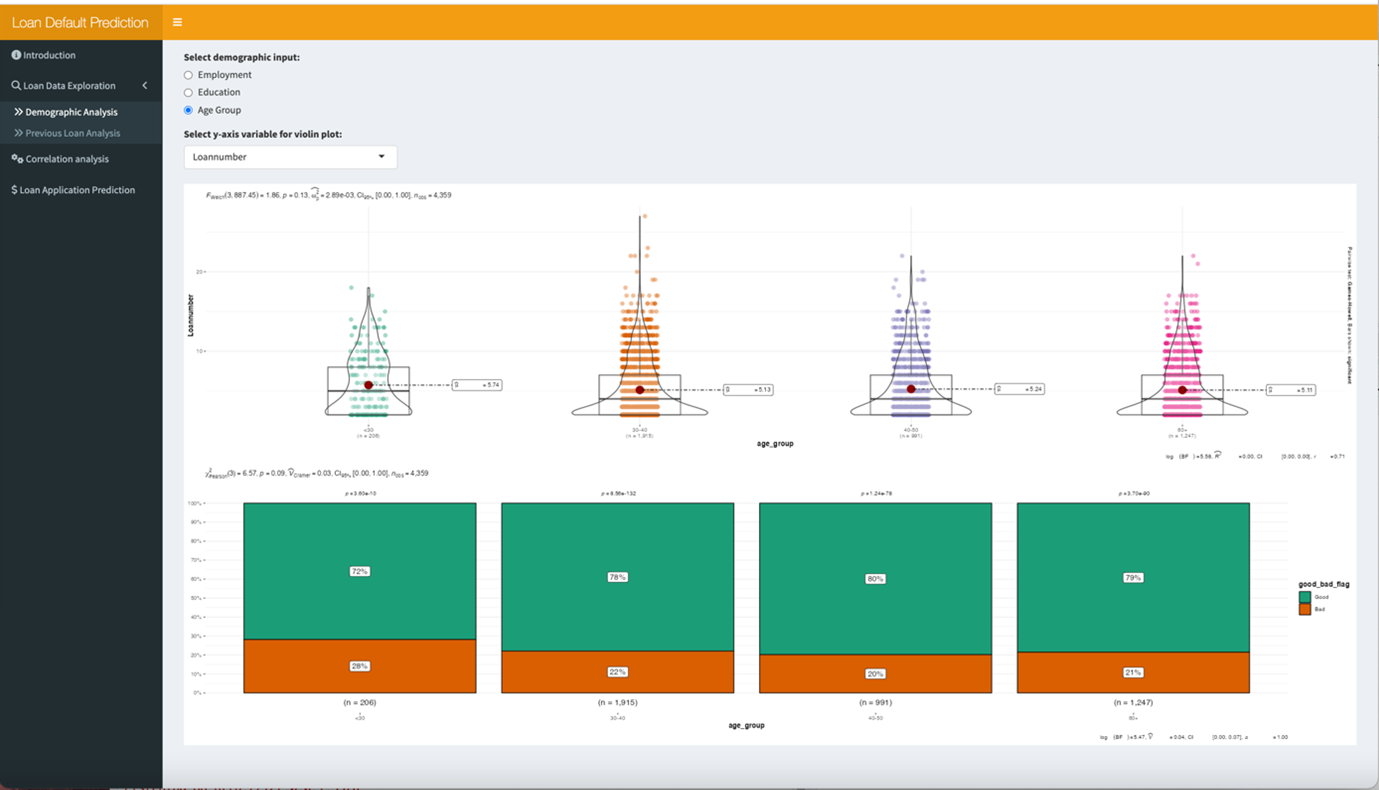Click the Loan Default Prediction header title
The image size is (1379, 790).
click(x=80, y=22)
